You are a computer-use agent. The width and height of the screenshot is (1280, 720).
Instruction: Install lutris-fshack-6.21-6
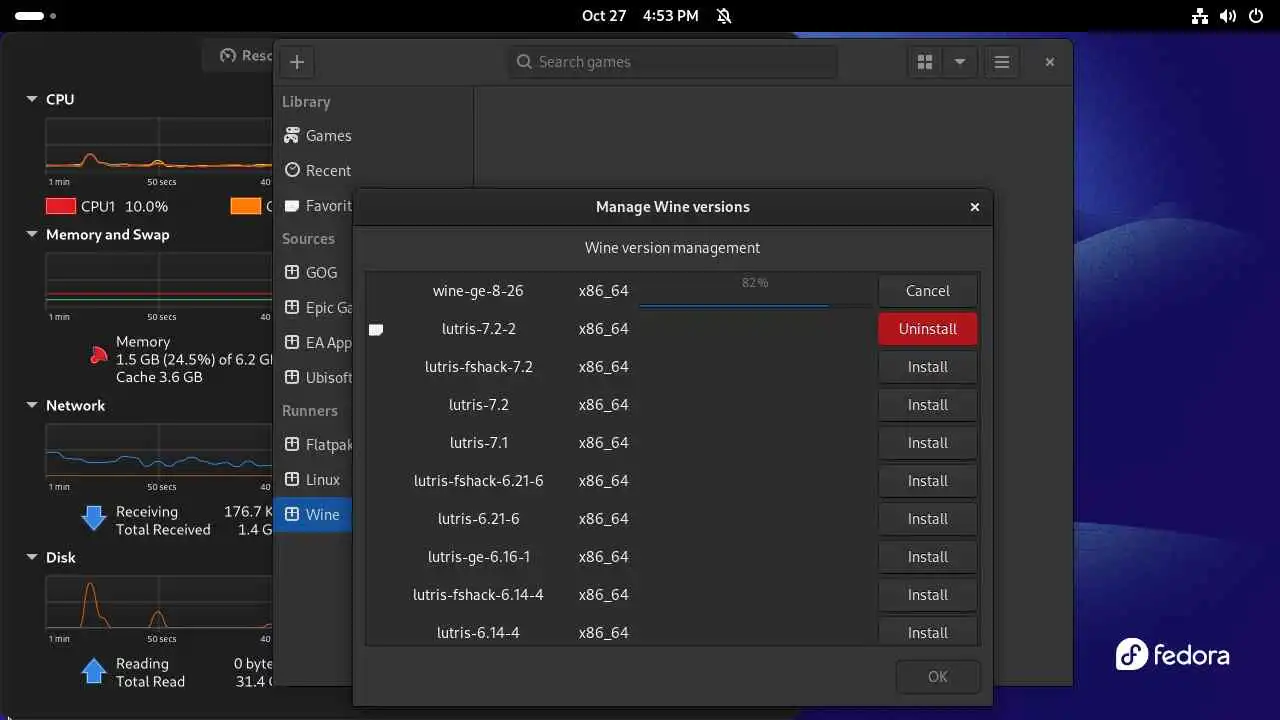pos(928,481)
